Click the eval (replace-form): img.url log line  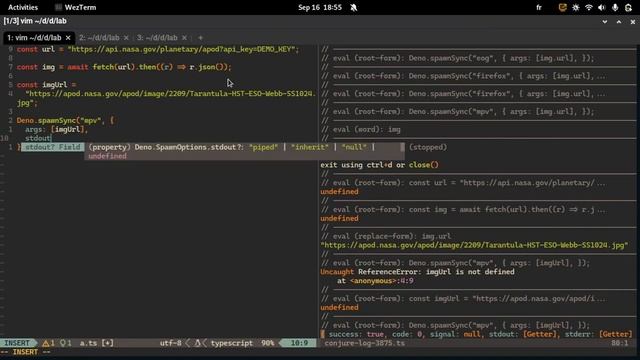pos(386,236)
